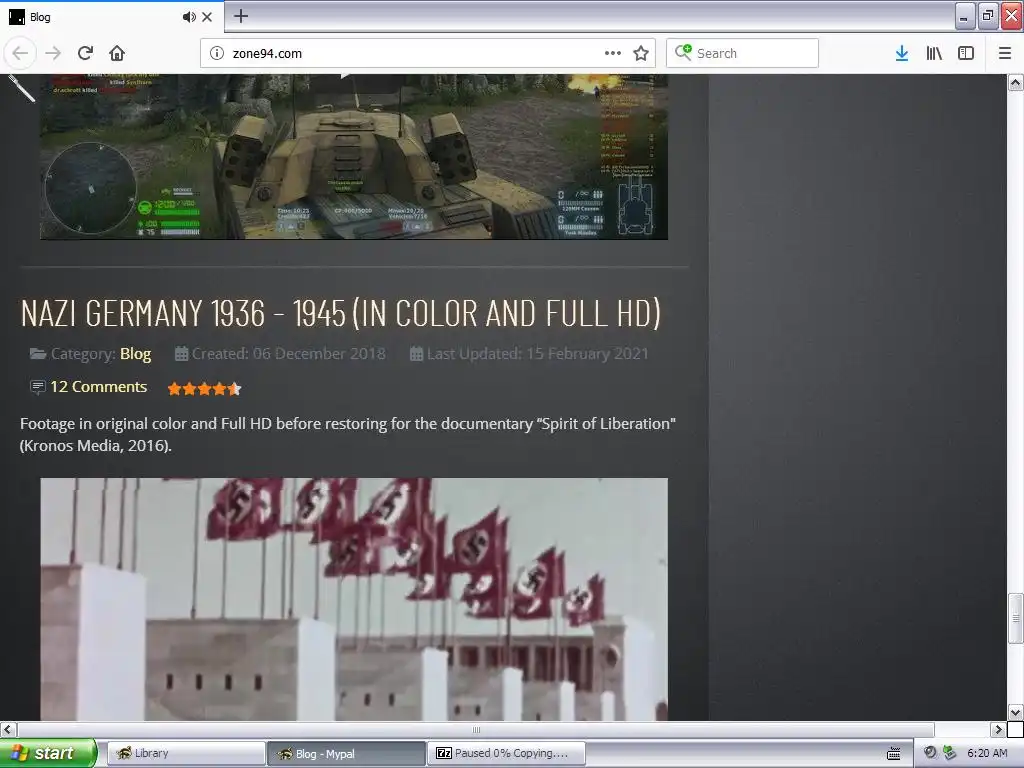Viewport: 1024px width, 768px height.
Task: Click the system tray clock
Action: (x=987, y=753)
